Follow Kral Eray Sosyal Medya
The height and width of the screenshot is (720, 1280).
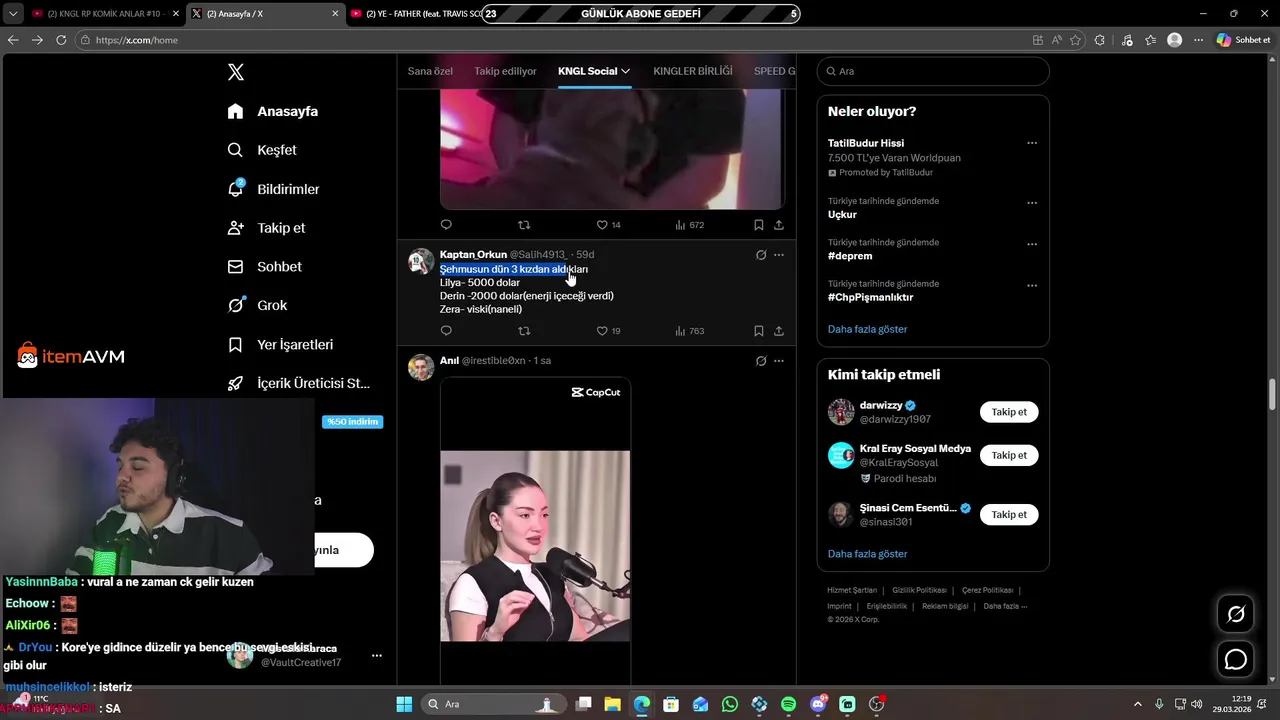point(1009,455)
